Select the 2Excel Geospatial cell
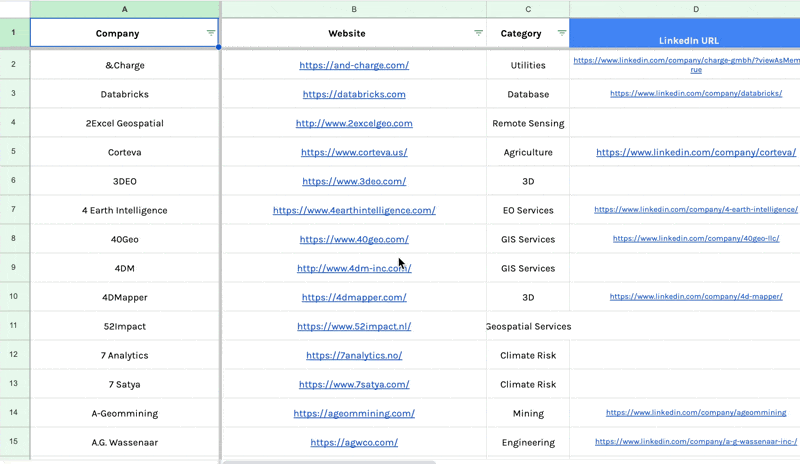The height and width of the screenshot is (464, 800). click(124, 124)
